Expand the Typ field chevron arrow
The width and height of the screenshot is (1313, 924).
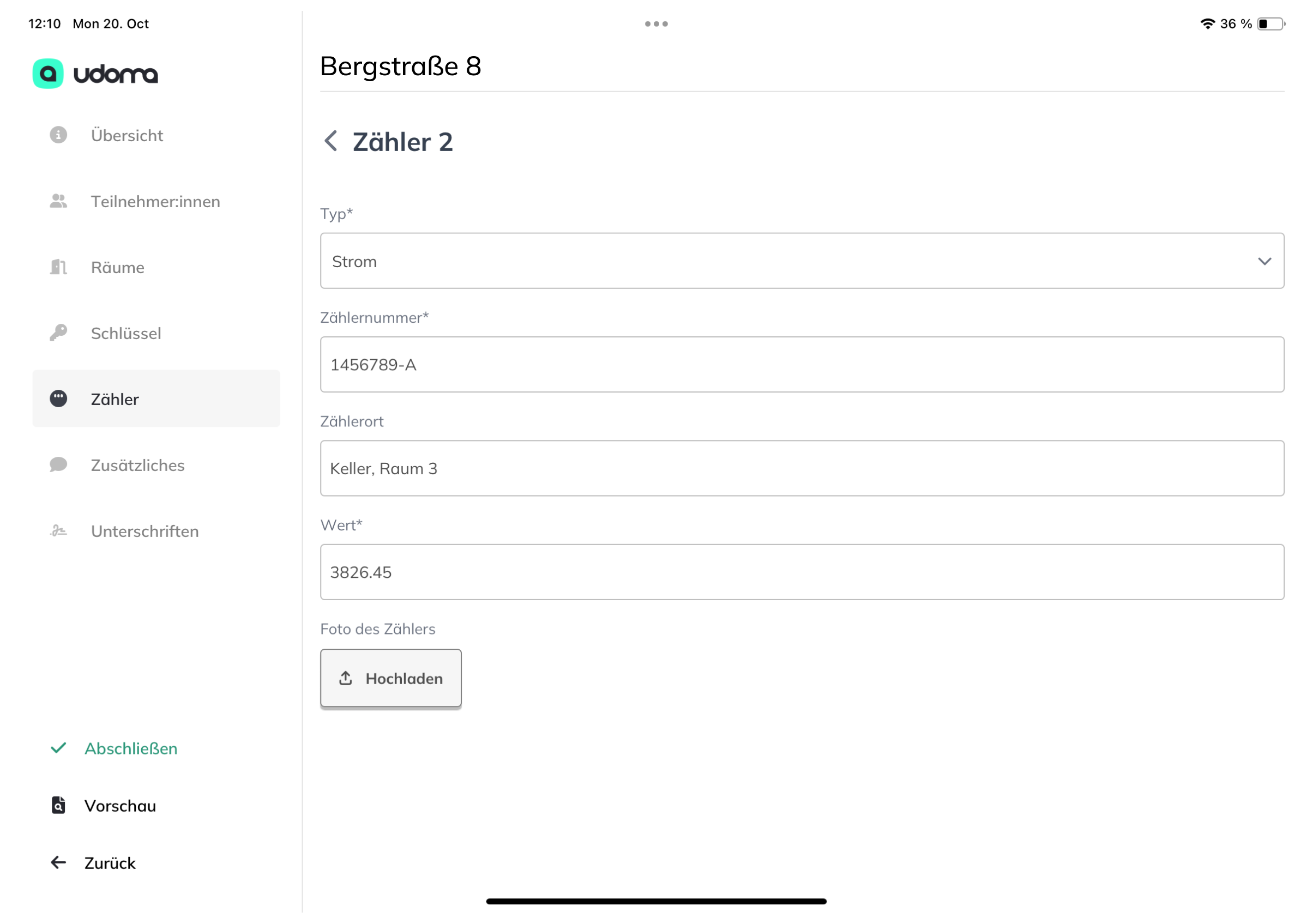(x=1264, y=261)
